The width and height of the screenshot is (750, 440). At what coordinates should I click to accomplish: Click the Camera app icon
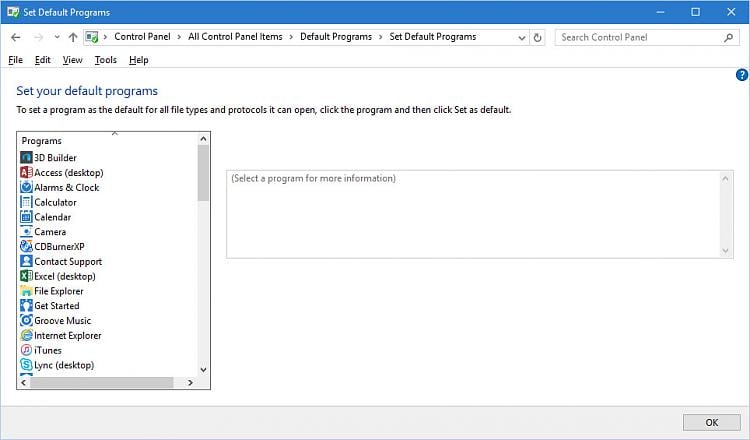pos(26,231)
